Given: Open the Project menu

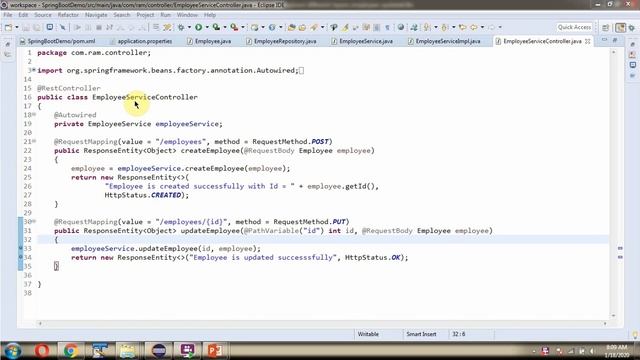Looking at the screenshot, I should tap(145, 15).
